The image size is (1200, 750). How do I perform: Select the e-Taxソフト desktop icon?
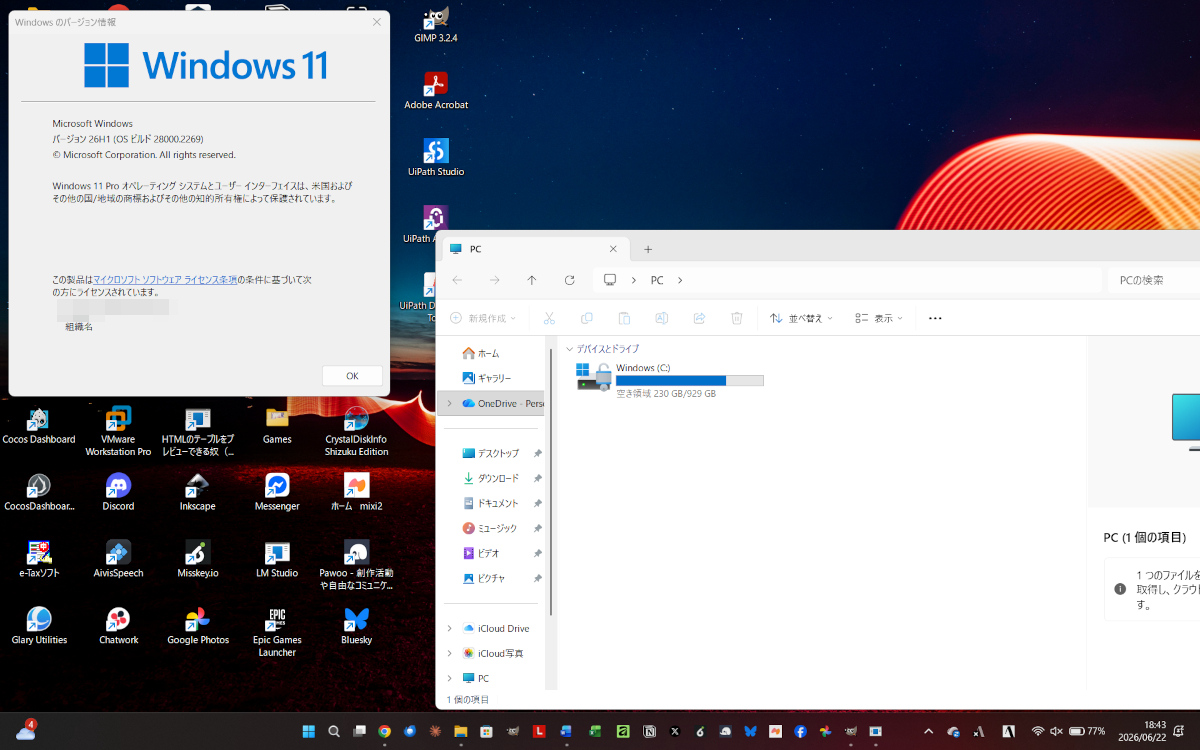click(39, 559)
